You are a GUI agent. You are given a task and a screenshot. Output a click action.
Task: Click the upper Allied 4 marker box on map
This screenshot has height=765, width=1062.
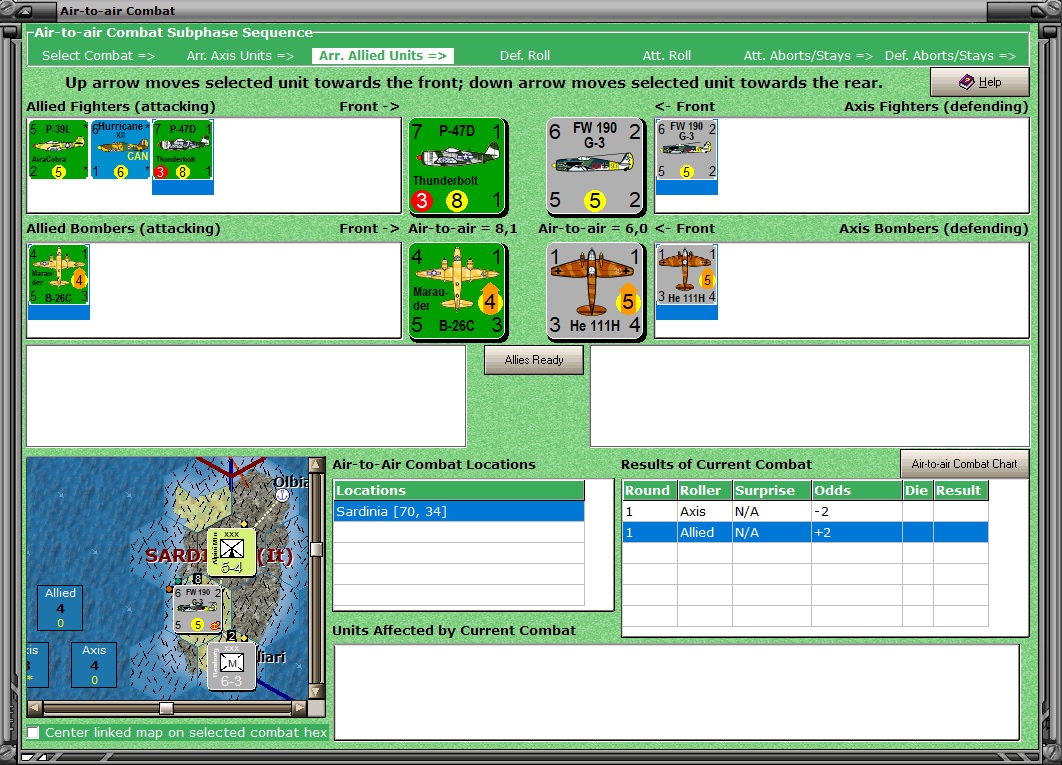tap(60, 608)
